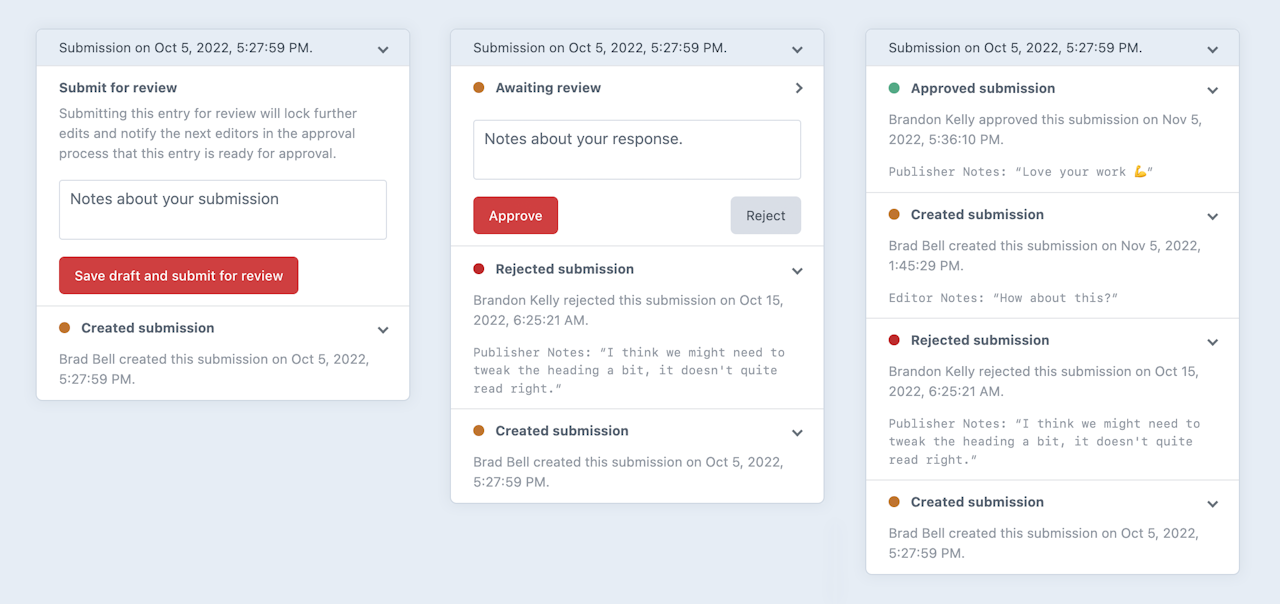The width and height of the screenshot is (1280, 604).
Task: Focus the "Notes about your submission" text field
Action: tap(223, 210)
